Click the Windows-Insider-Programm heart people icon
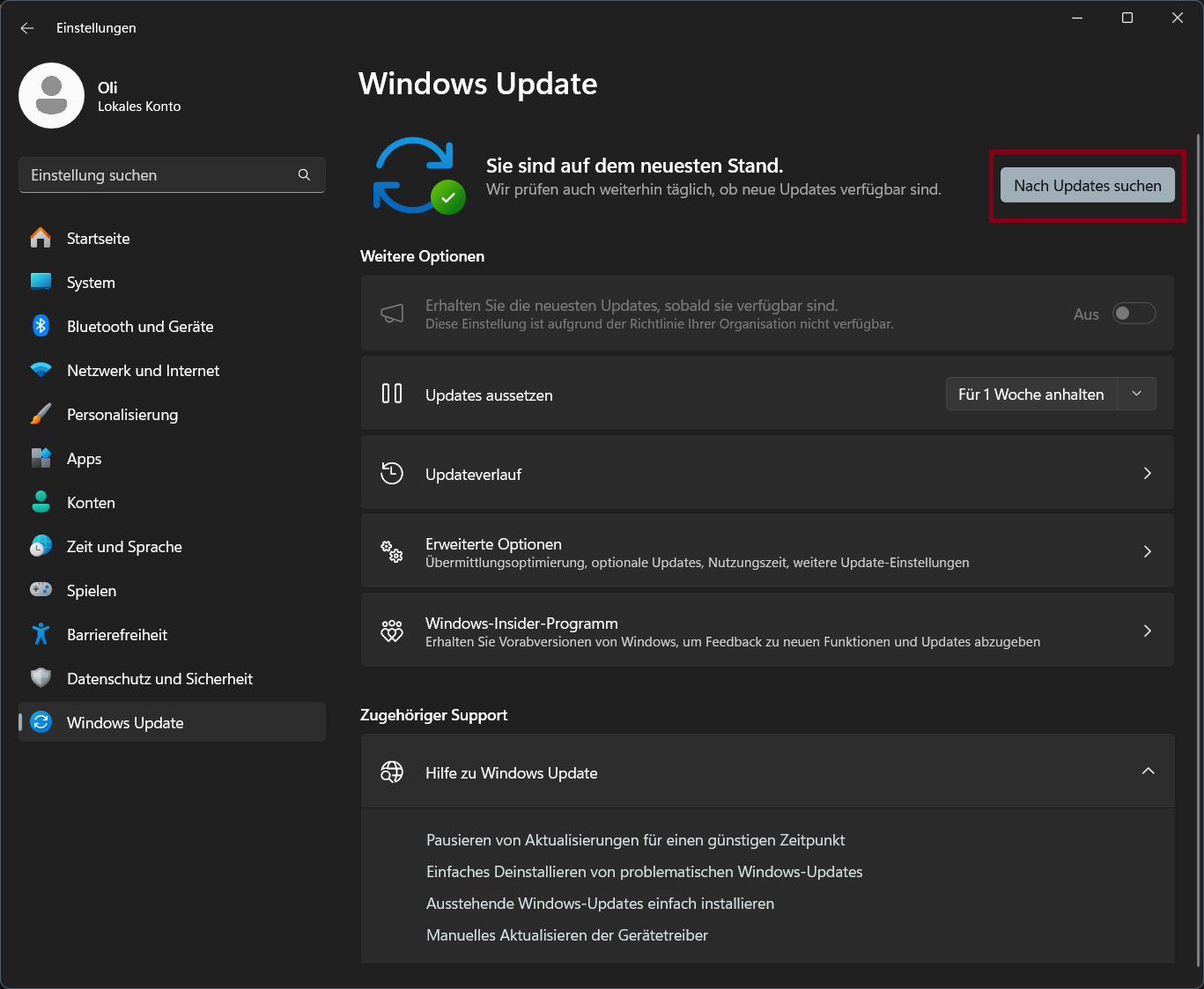Viewport: 1204px width, 989px height. tap(392, 631)
